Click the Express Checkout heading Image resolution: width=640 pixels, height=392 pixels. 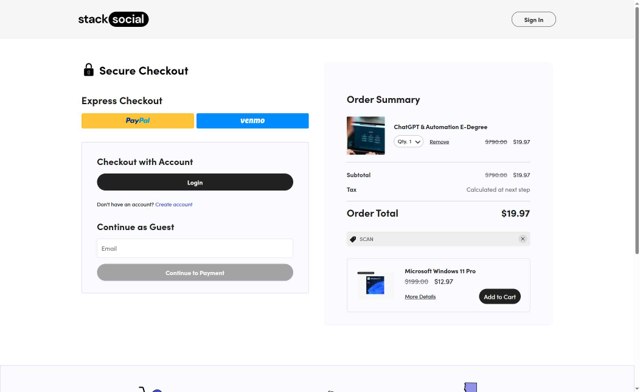[122, 101]
